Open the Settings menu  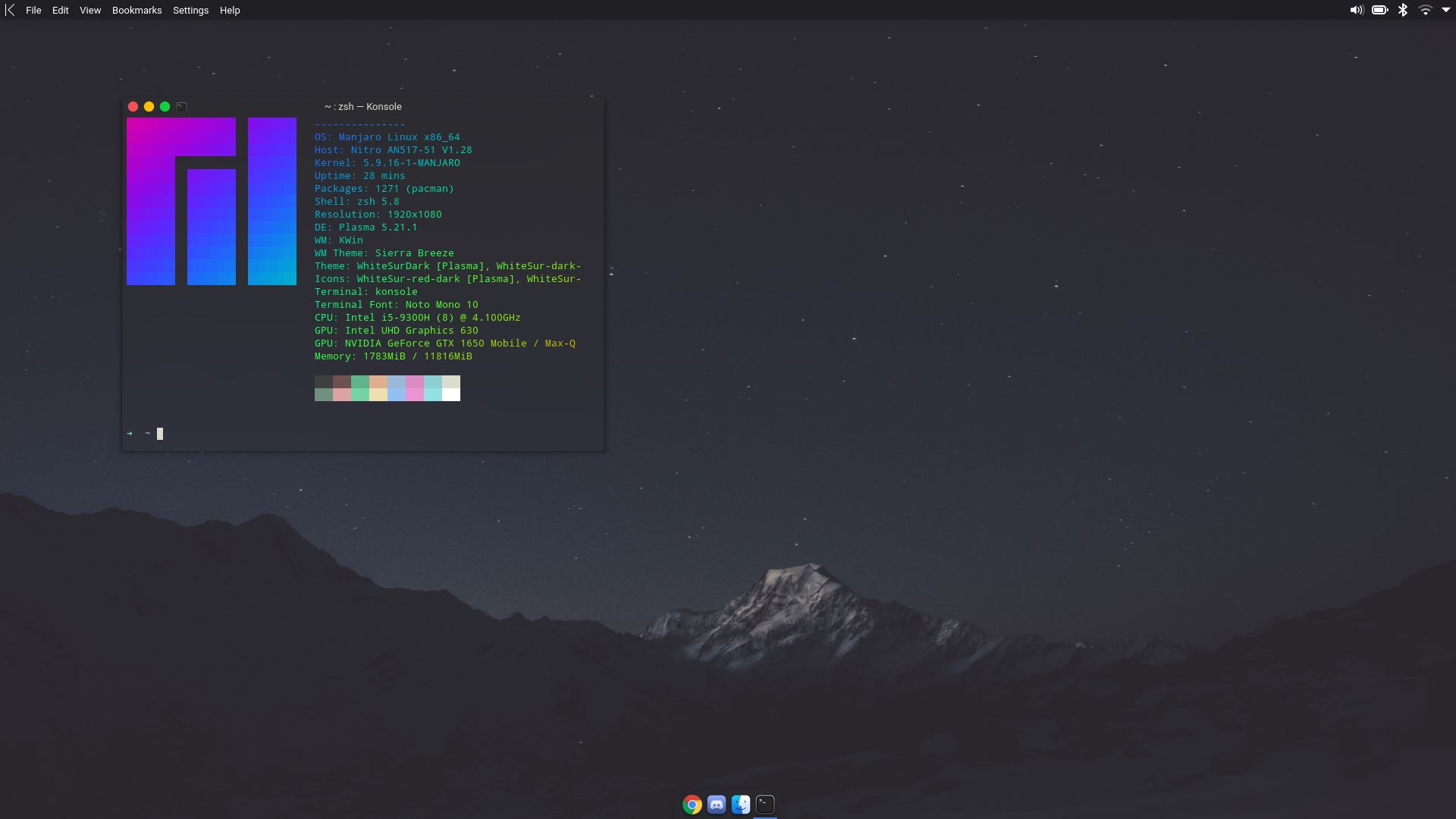coord(190,10)
